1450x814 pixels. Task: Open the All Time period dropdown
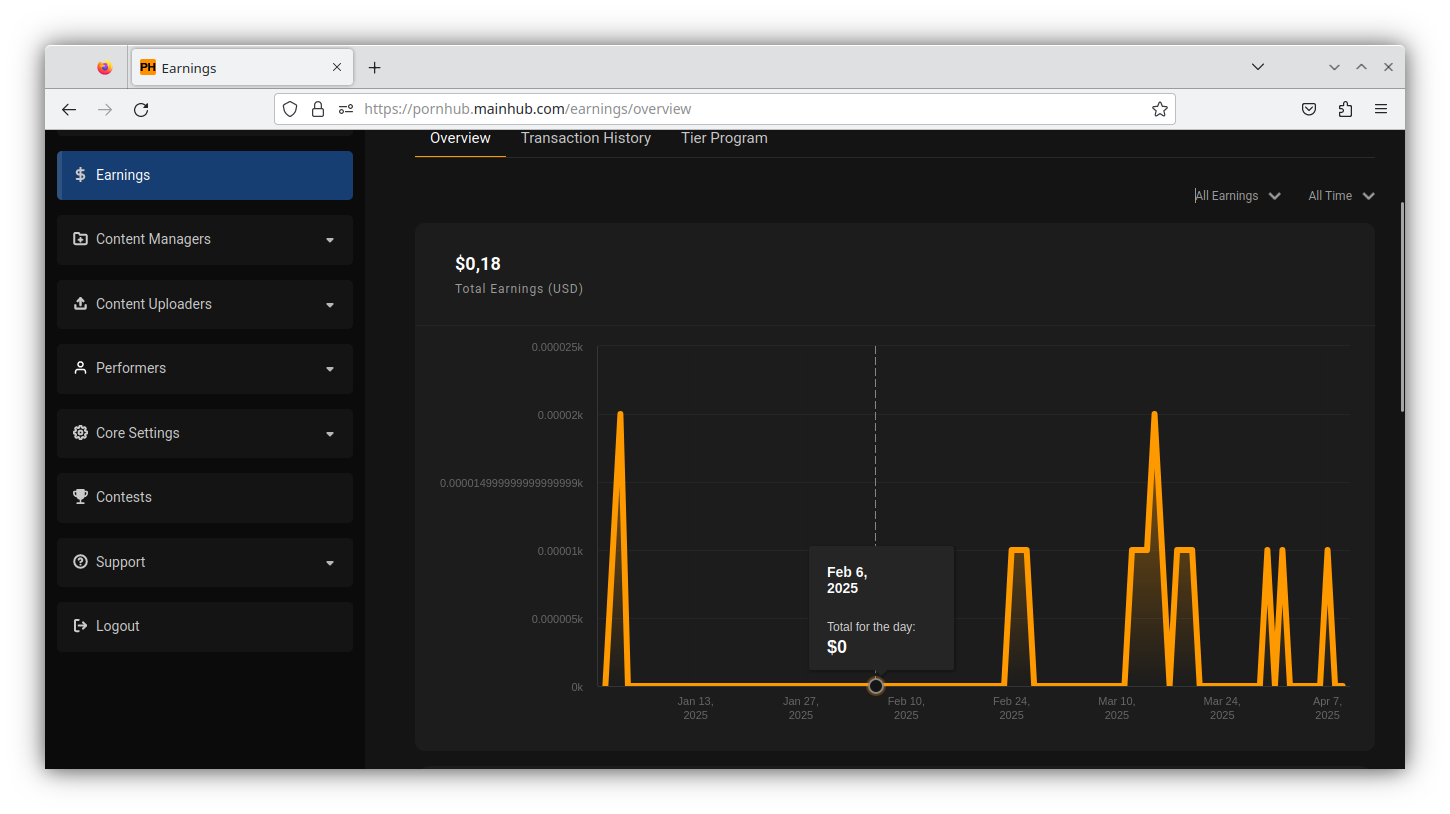(1340, 195)
